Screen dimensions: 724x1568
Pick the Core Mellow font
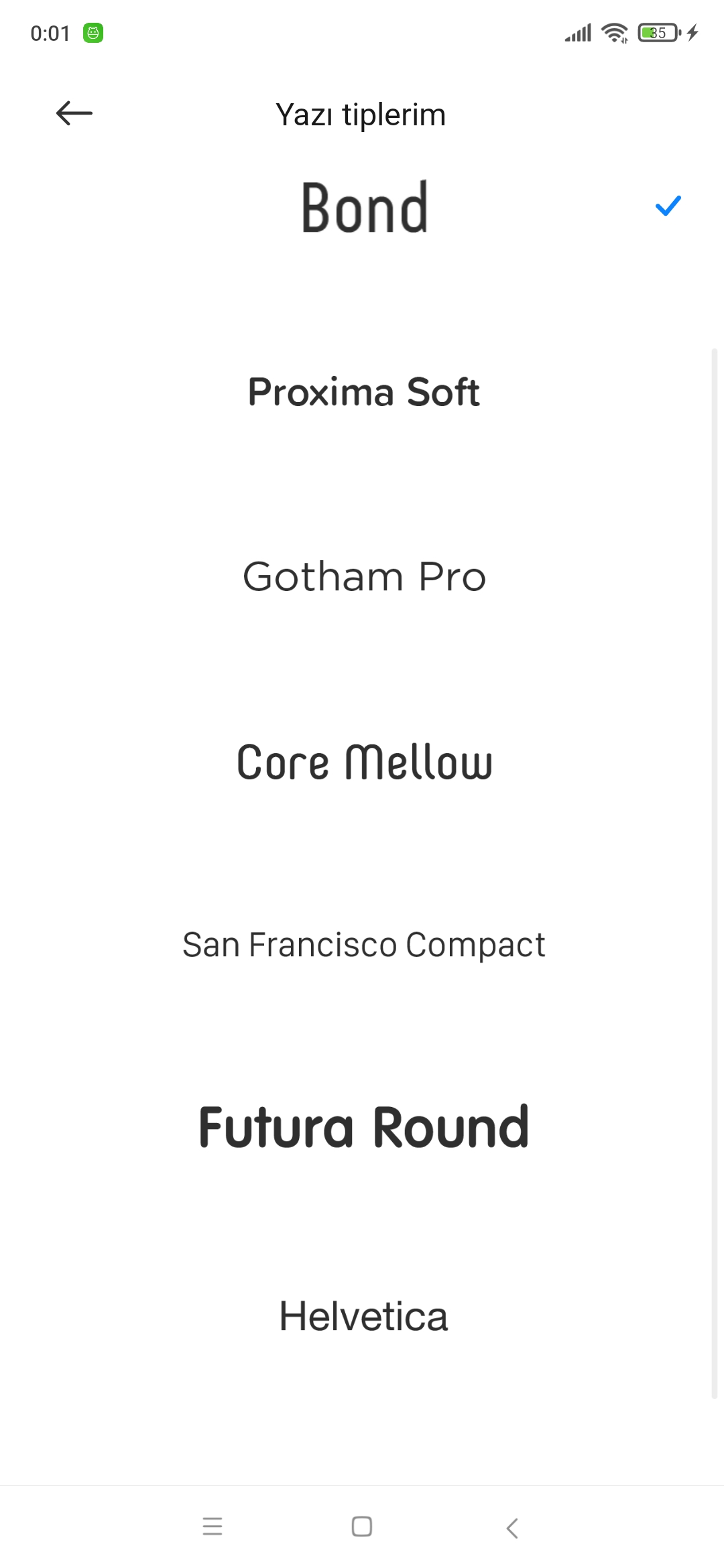point(364,762)
